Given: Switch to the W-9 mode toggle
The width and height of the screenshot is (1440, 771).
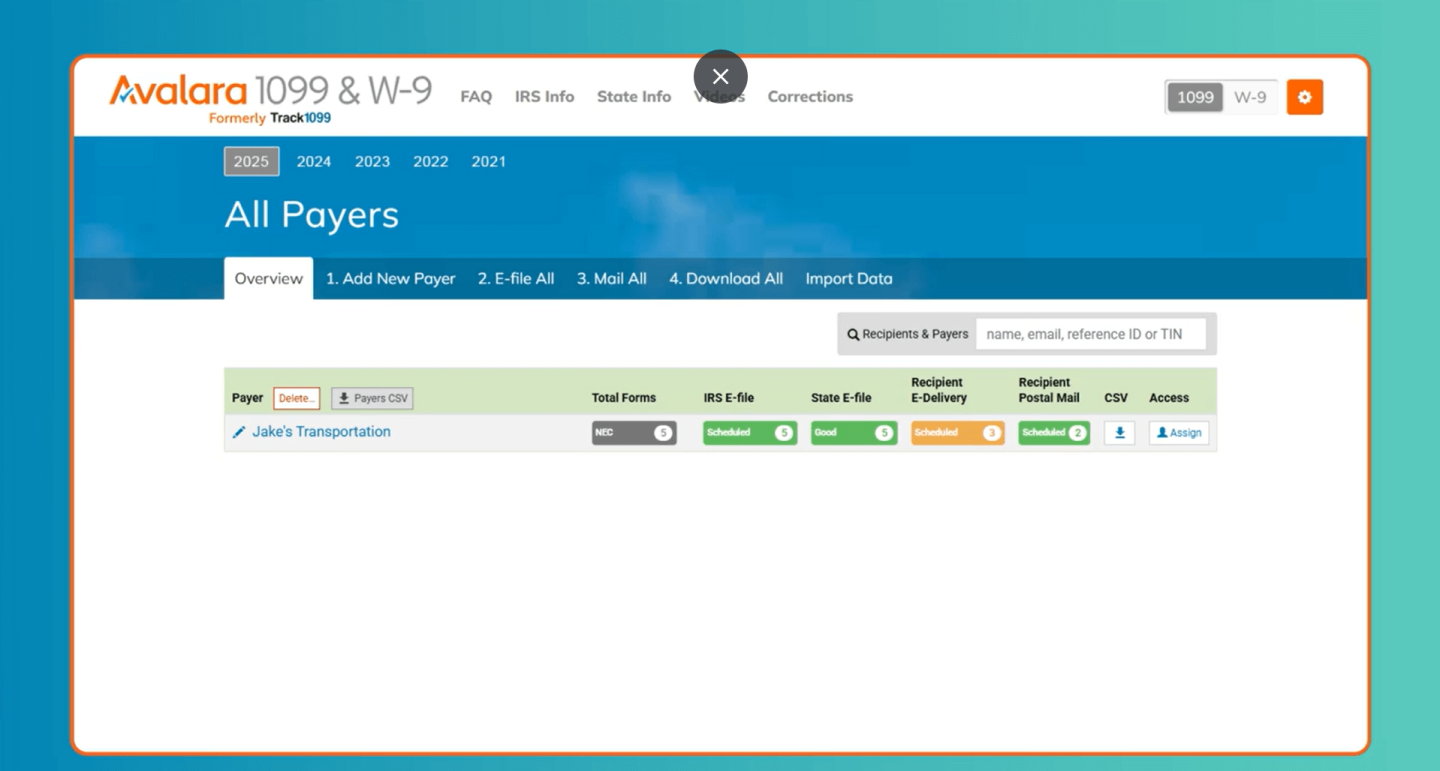Looking at the screenshot, I should coord(1249,97).
